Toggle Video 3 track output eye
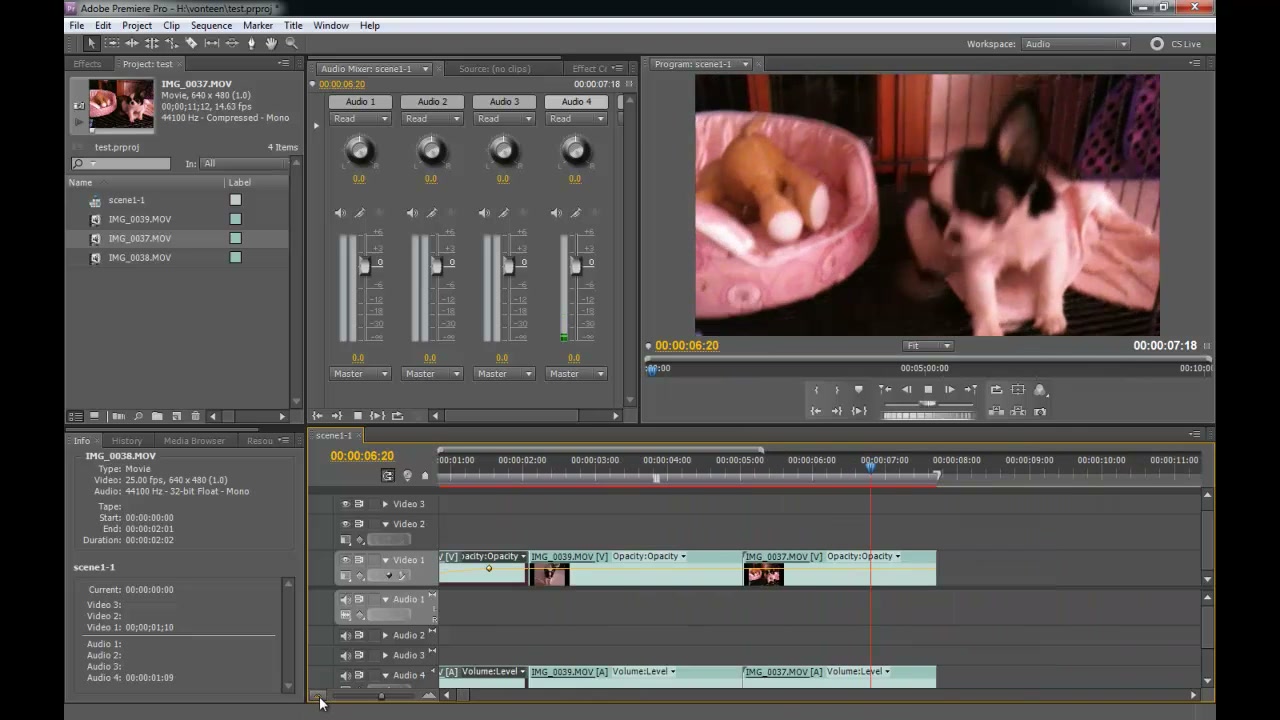Screen dimensions: 1280x720 coord(345,504)
